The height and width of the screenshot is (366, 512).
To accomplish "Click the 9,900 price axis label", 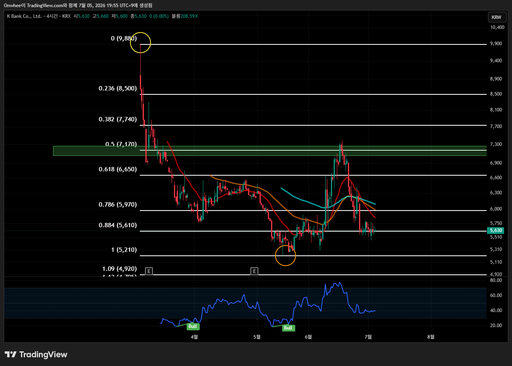I will [496, 44].
